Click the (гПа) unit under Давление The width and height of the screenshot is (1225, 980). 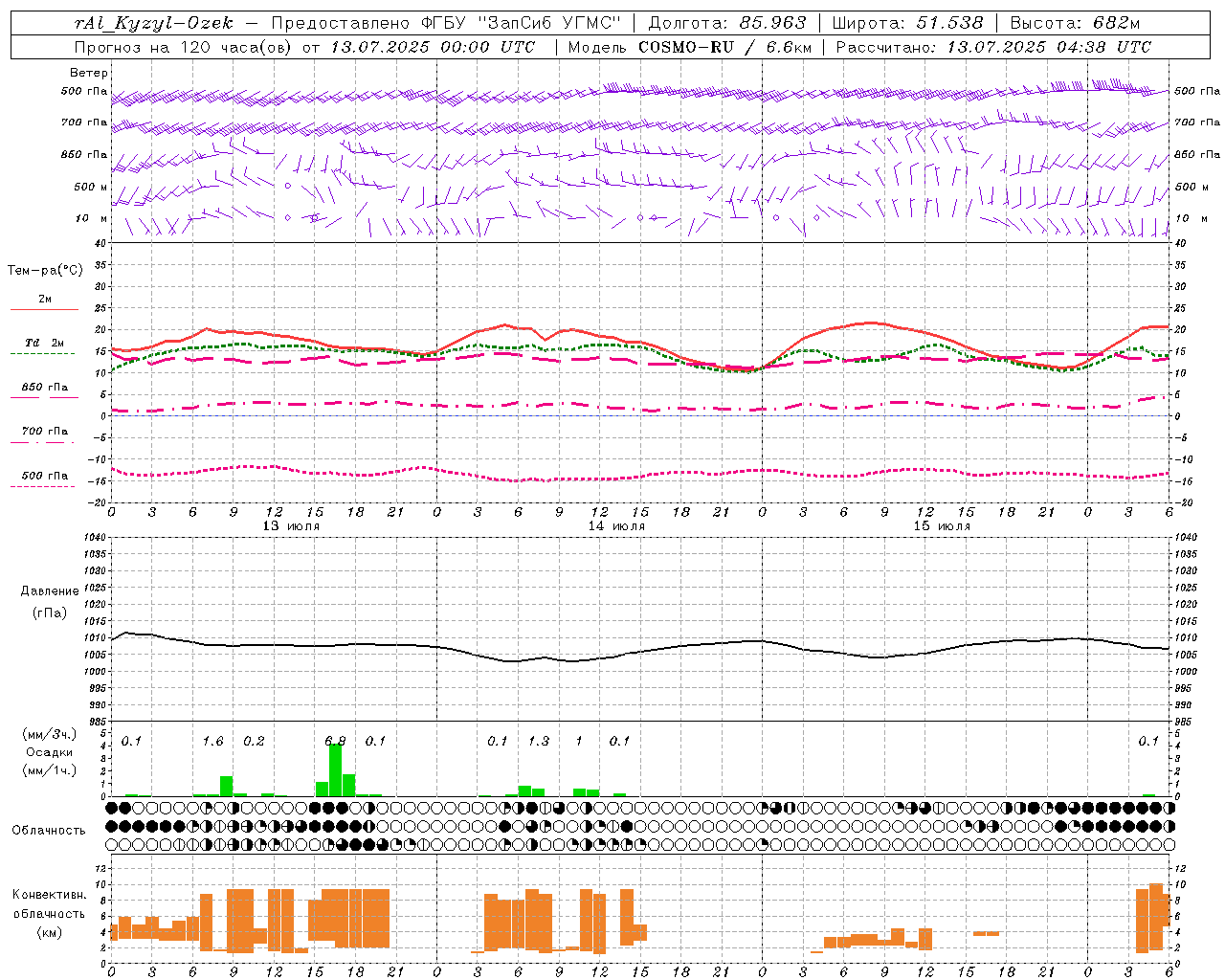(x=49, y=612)
